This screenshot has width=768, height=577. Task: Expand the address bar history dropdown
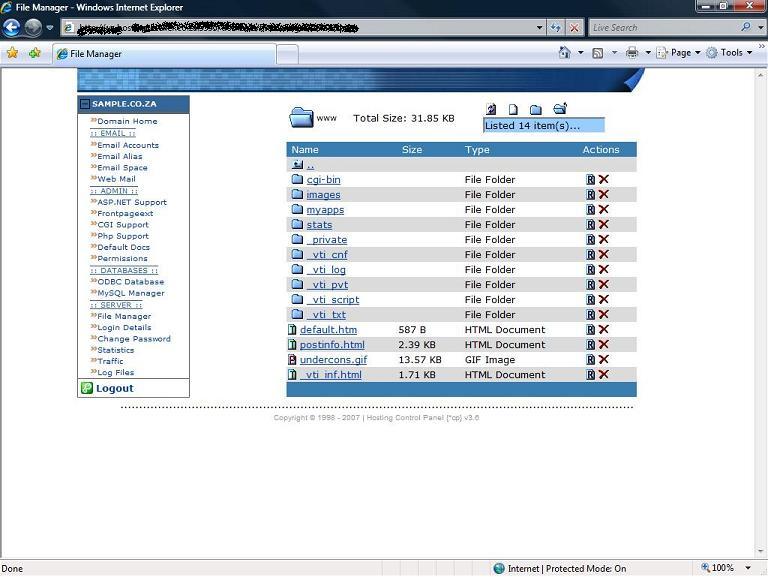539,28
